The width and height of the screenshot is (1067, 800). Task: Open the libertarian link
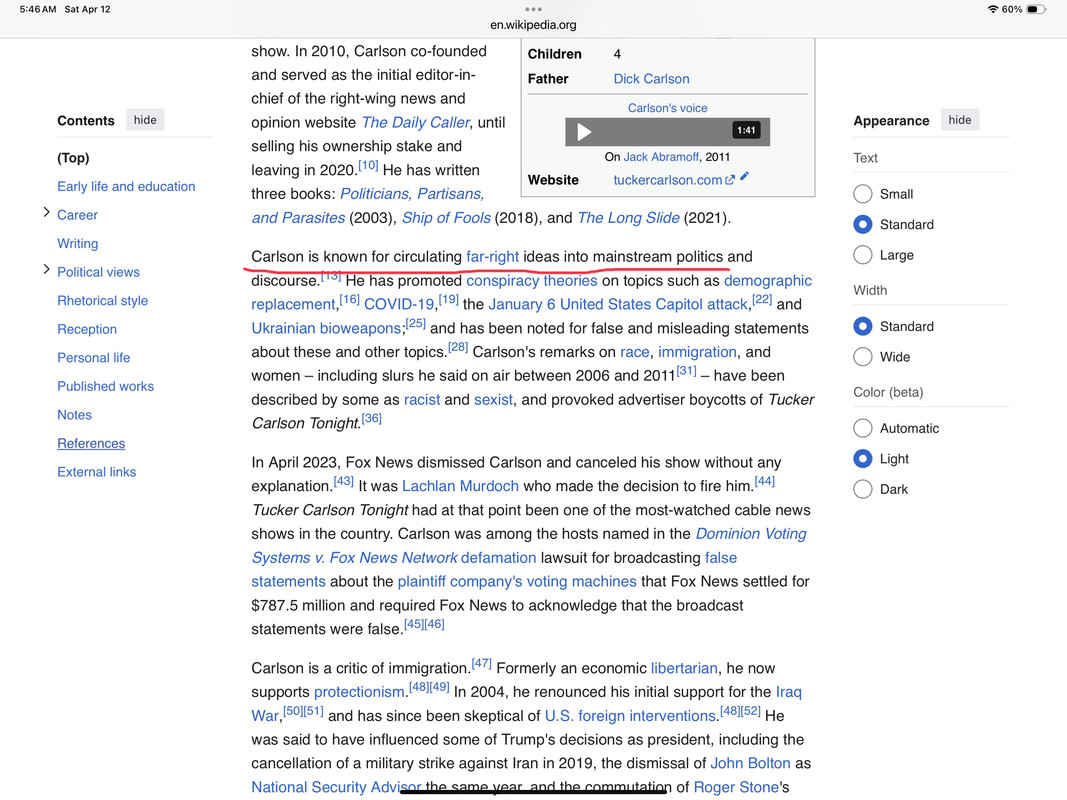(684, 668)
